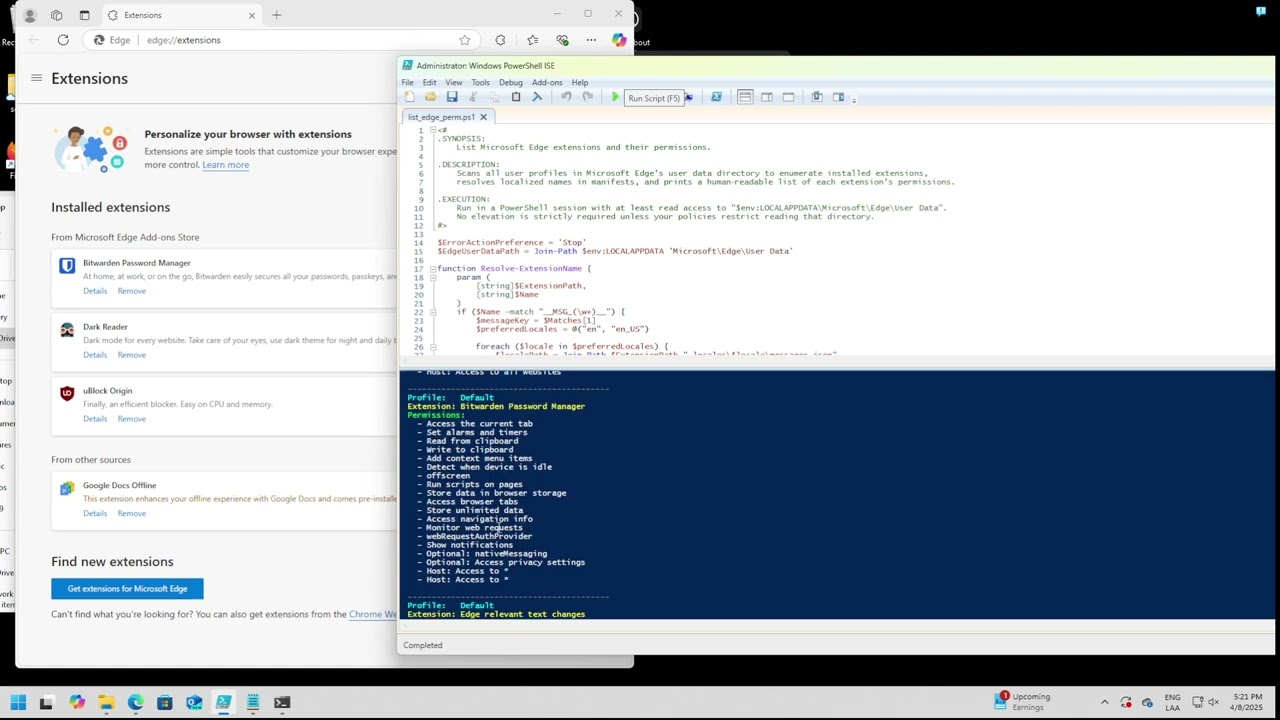1280x720 pixels.
Task: Refresh the Edge extensions page
Action: point(63,40)
